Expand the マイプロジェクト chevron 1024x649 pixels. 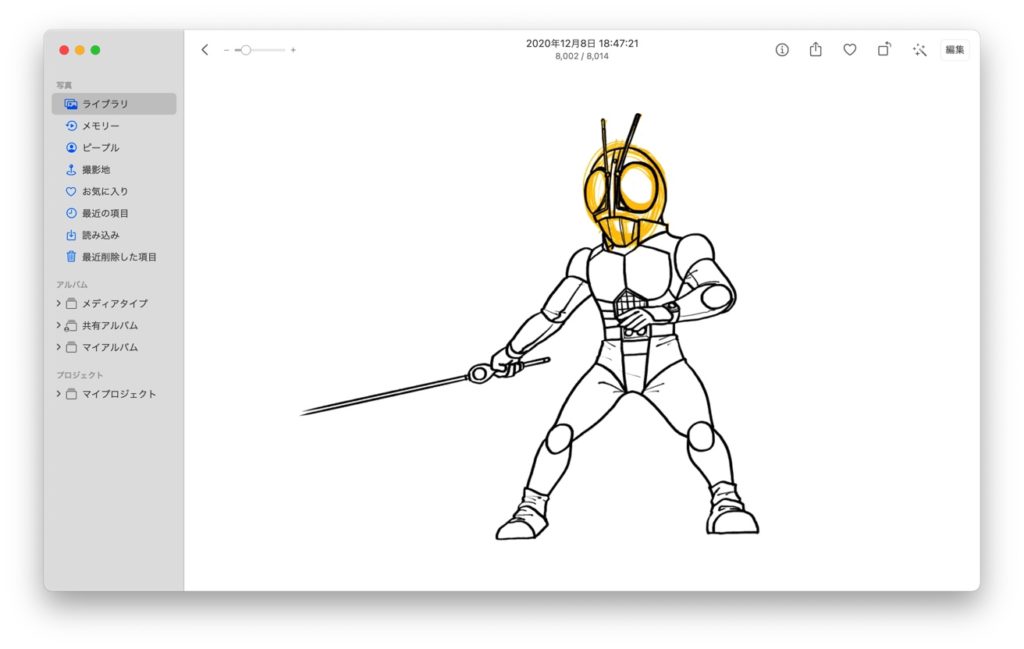[58, 394]
